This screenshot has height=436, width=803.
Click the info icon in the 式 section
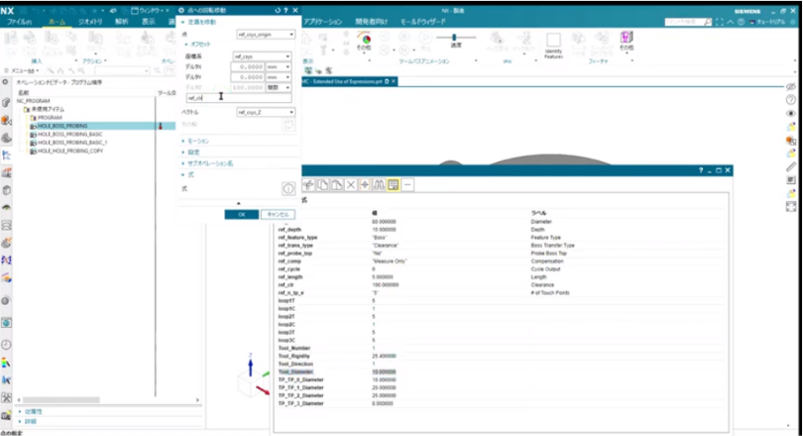click(288, 189)
